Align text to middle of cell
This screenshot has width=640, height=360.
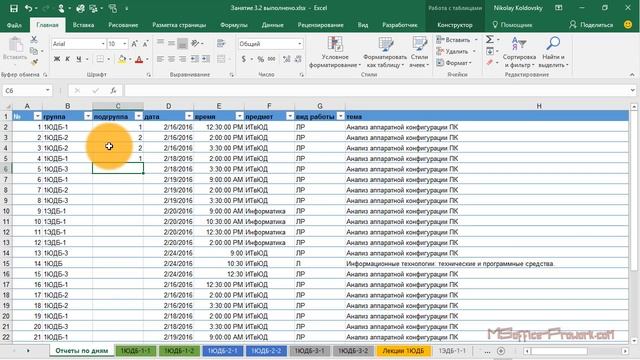click(171, 43)
